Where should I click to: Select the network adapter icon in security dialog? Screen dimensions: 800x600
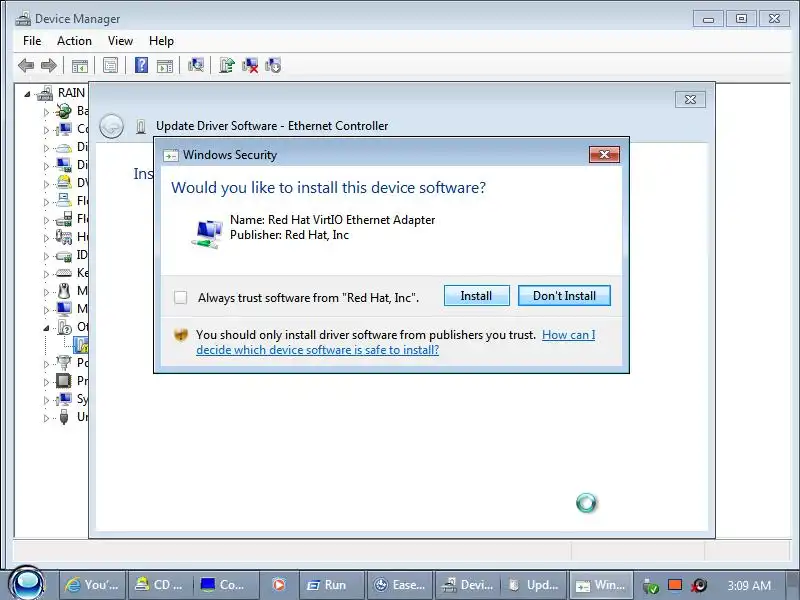click(x=207, y=233)
